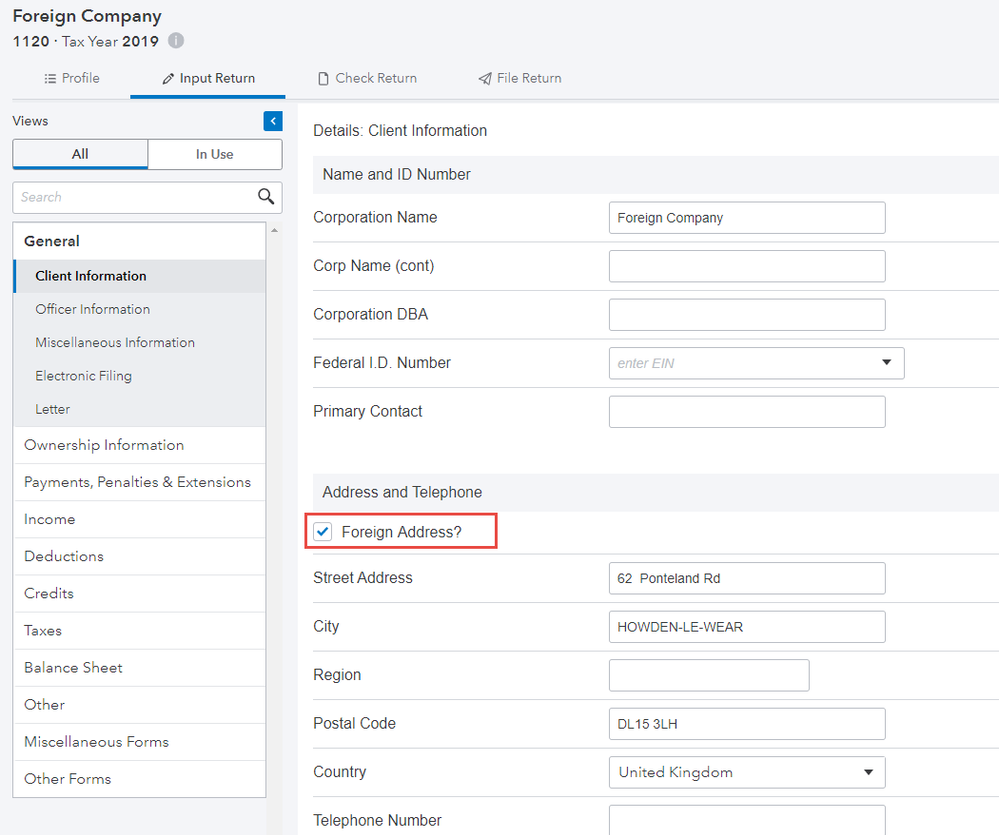999x835 pixels.
Task: Switch to the Profile tab
Action: (72, 78)
